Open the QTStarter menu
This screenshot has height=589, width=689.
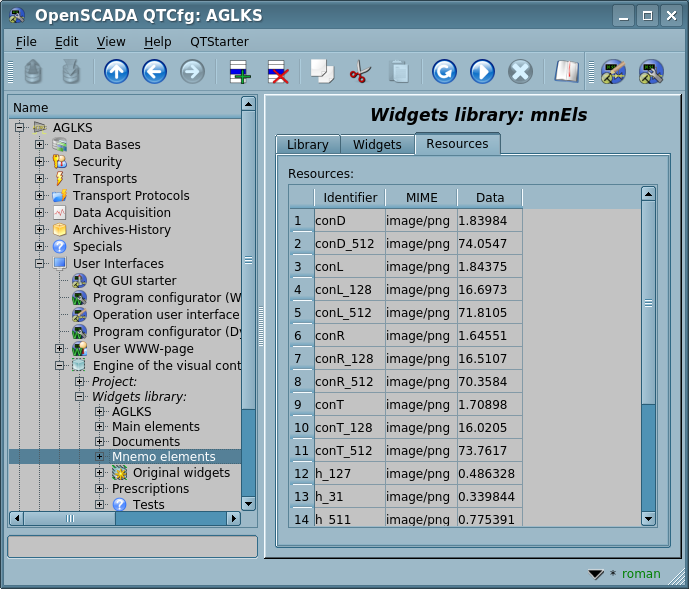(x=219, y=41)
